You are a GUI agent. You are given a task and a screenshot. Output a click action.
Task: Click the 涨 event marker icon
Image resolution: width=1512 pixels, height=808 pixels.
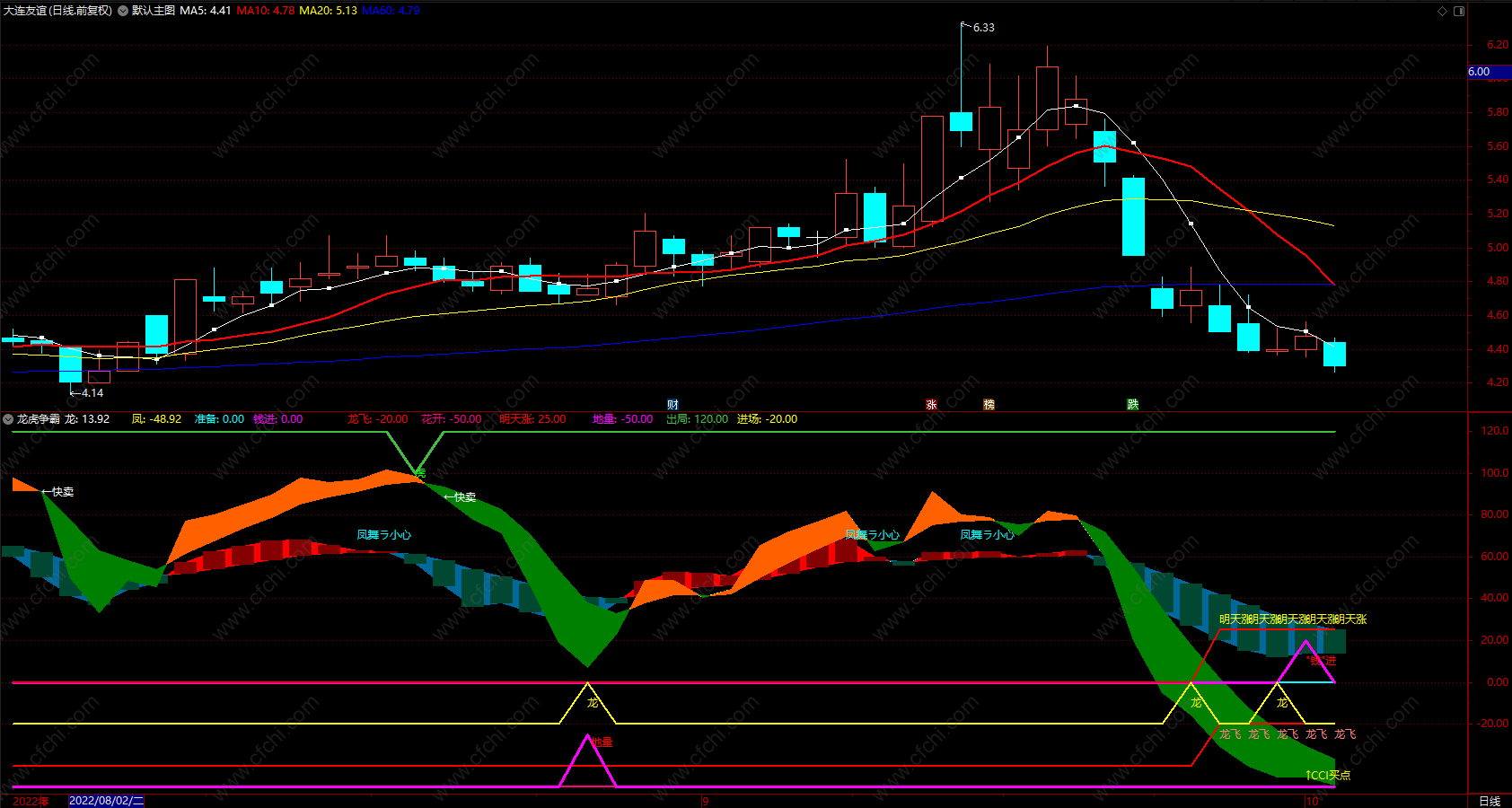pos(931,405)
